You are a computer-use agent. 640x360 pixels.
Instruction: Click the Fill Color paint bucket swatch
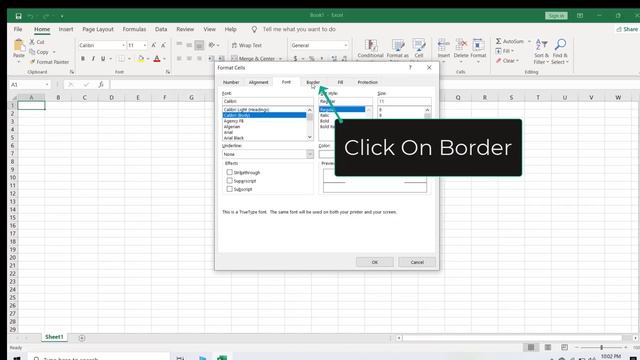141,59
